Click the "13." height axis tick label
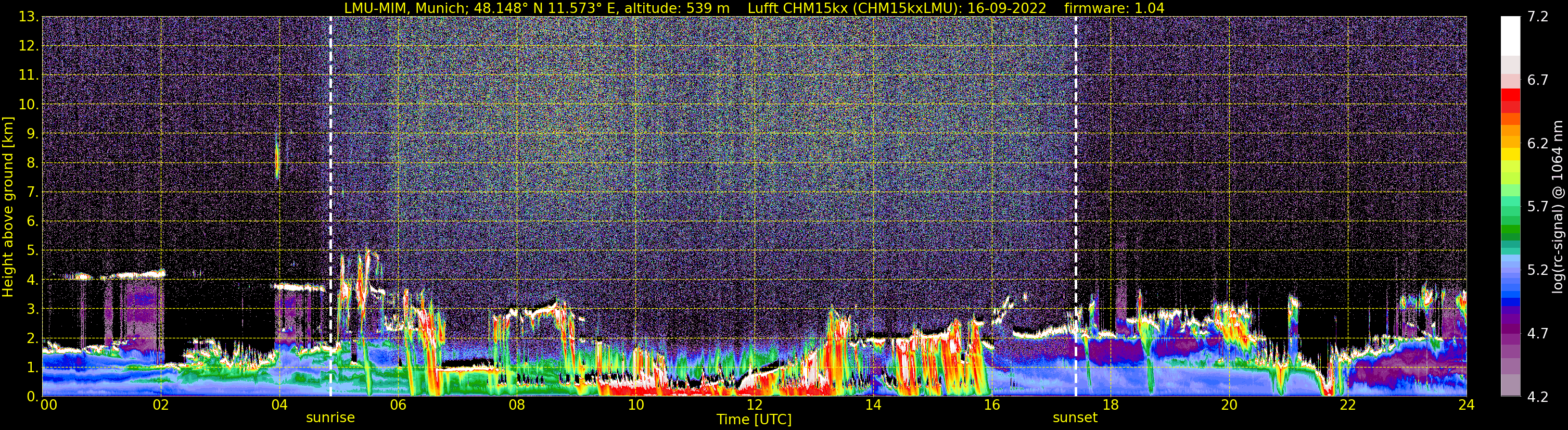 coord(28,17)
